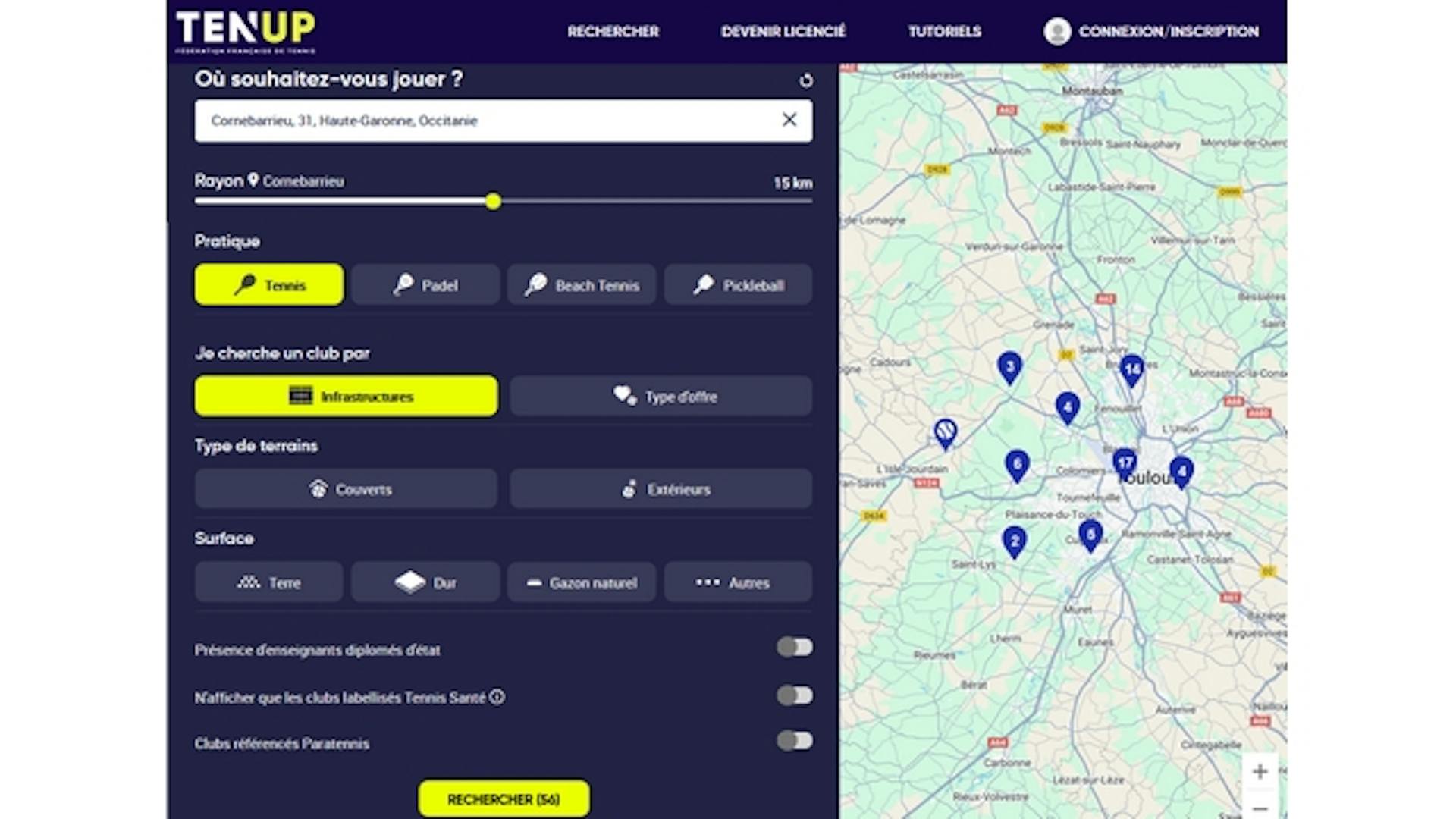Click the reset filters refresh icon
1456x819 pixels.
806,80
